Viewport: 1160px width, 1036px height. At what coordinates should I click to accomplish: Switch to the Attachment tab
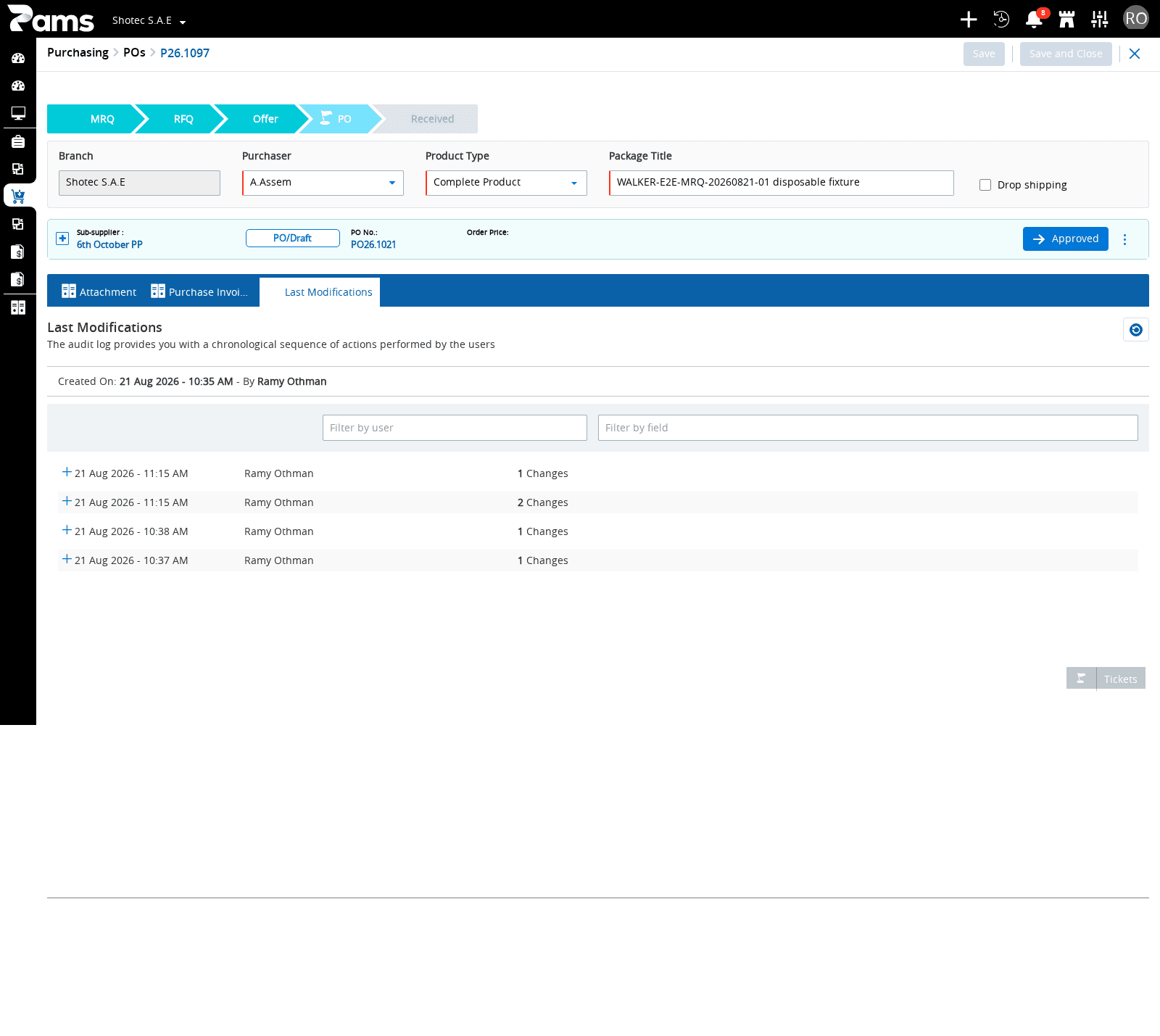pyautogui.click(x=99, y=291)
